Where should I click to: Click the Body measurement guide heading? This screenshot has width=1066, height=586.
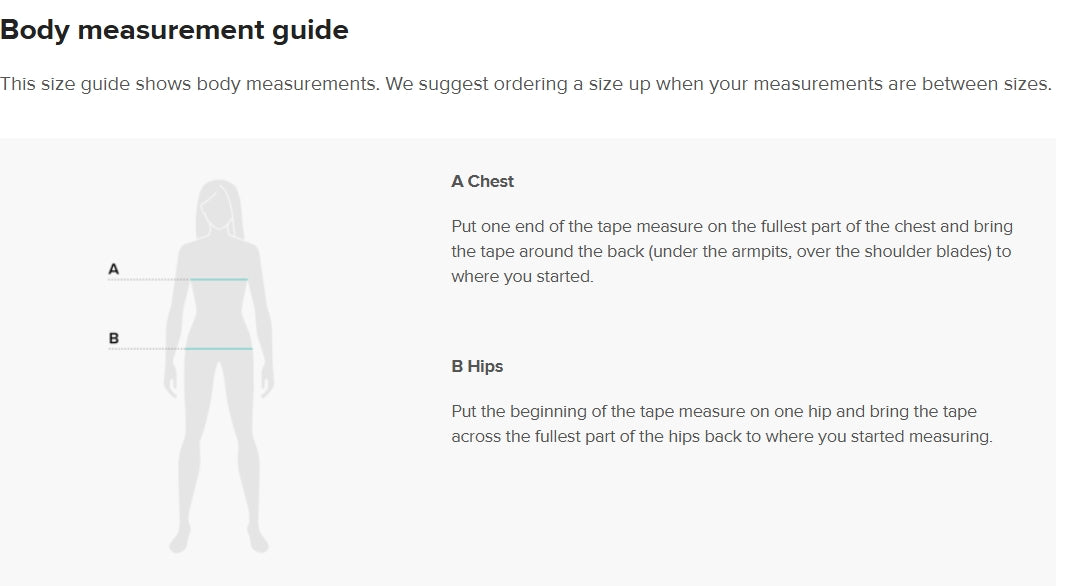coord(174,30)
